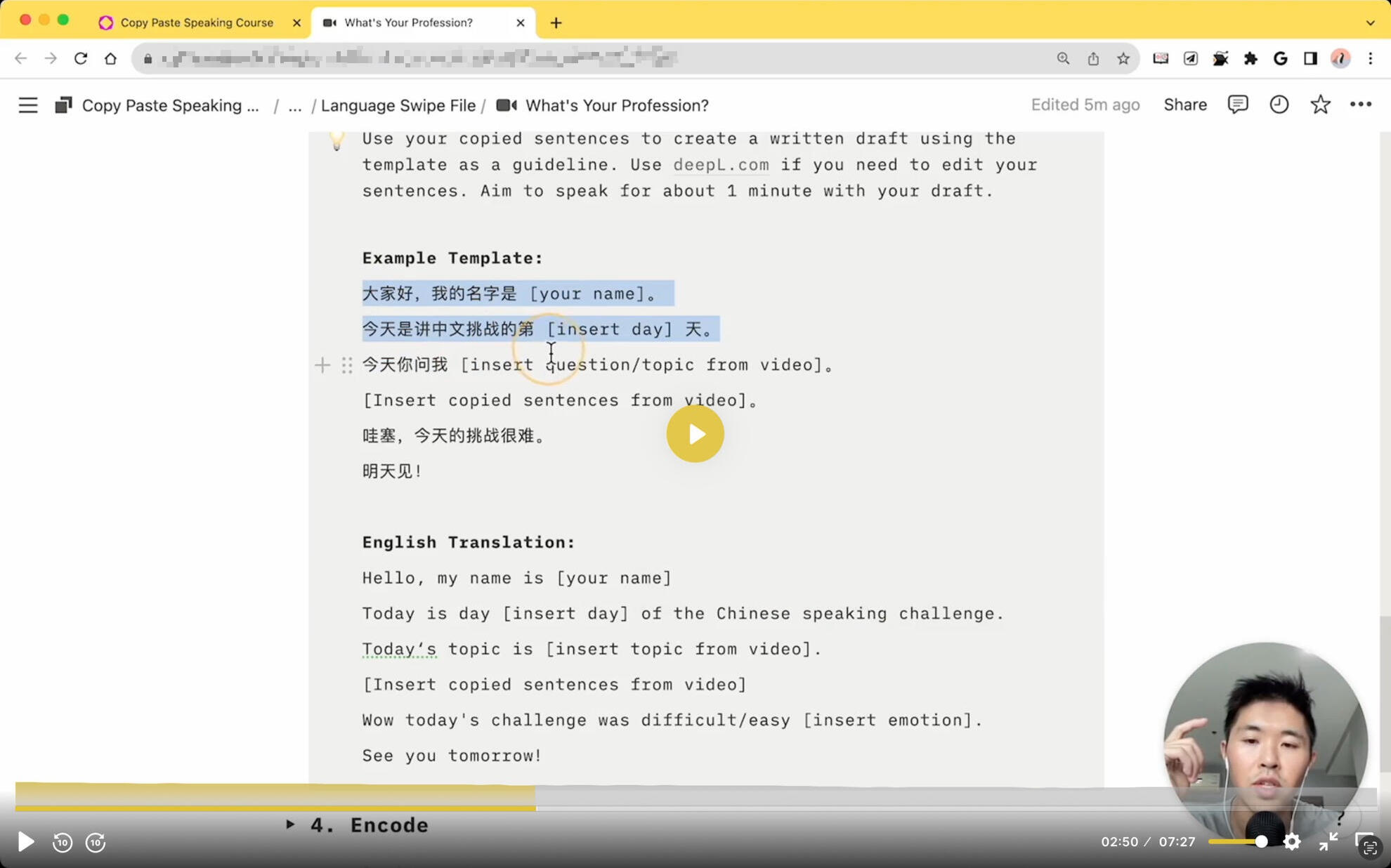The image size is (1391, 868).
Task: View page history clock icon
Action: coord(1279,105)
